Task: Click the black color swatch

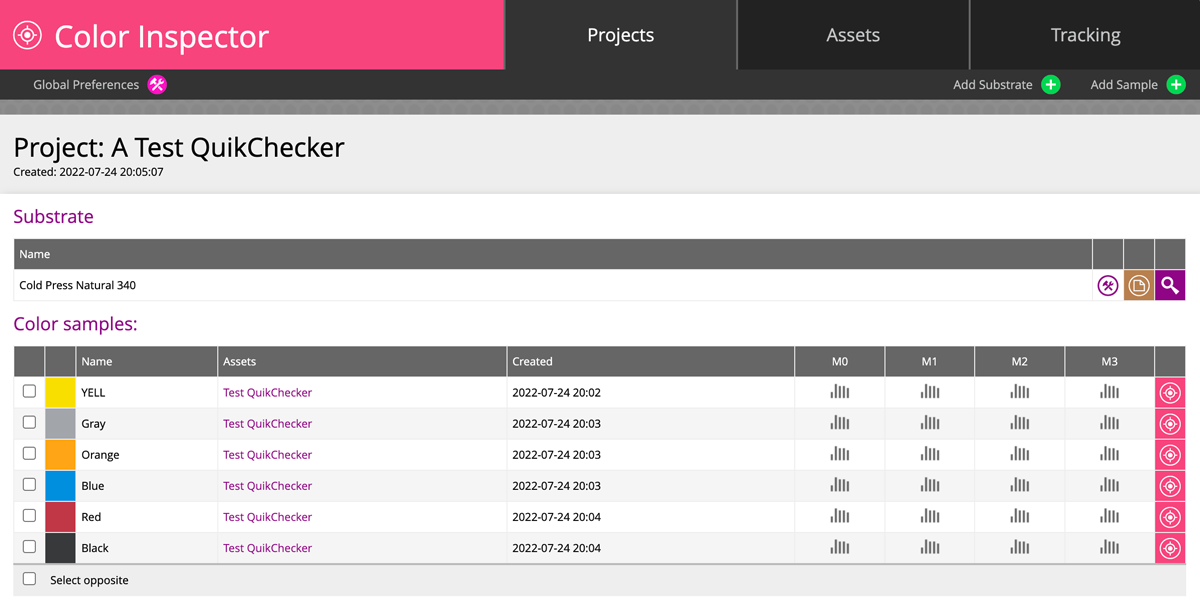Action: coord(61,548)
